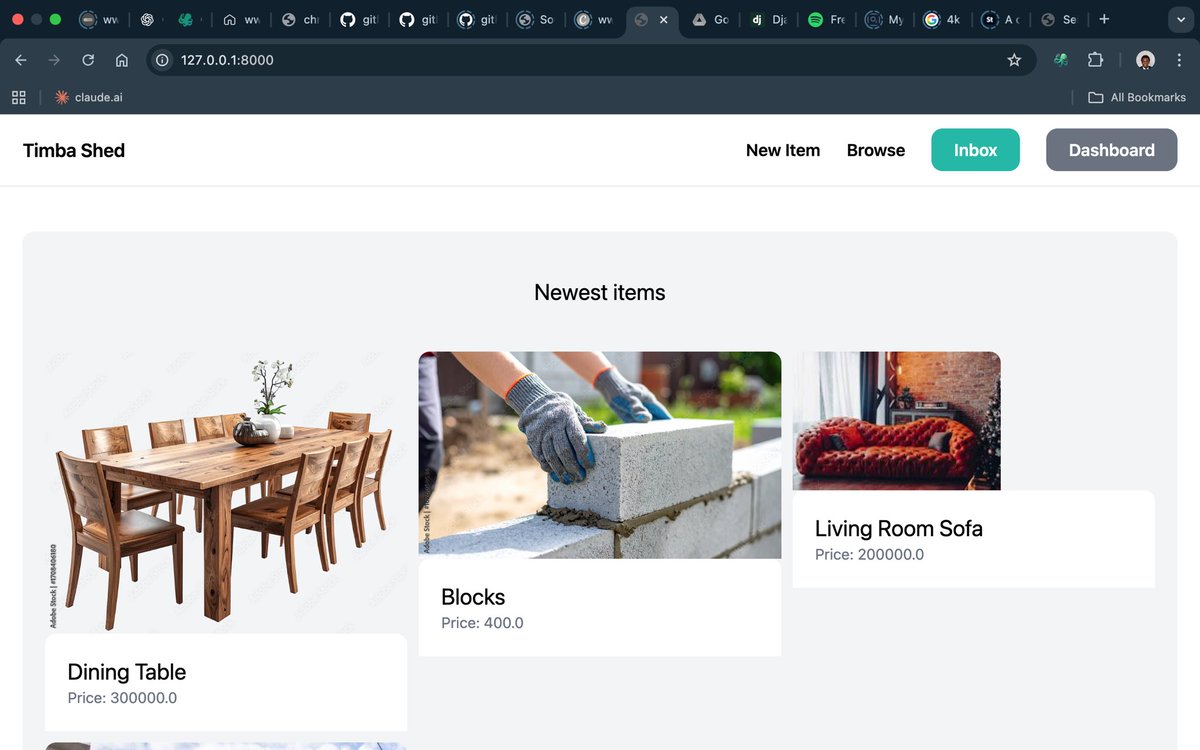Open the Inbox button
The image size is (1200, 750).
(975, 150)
